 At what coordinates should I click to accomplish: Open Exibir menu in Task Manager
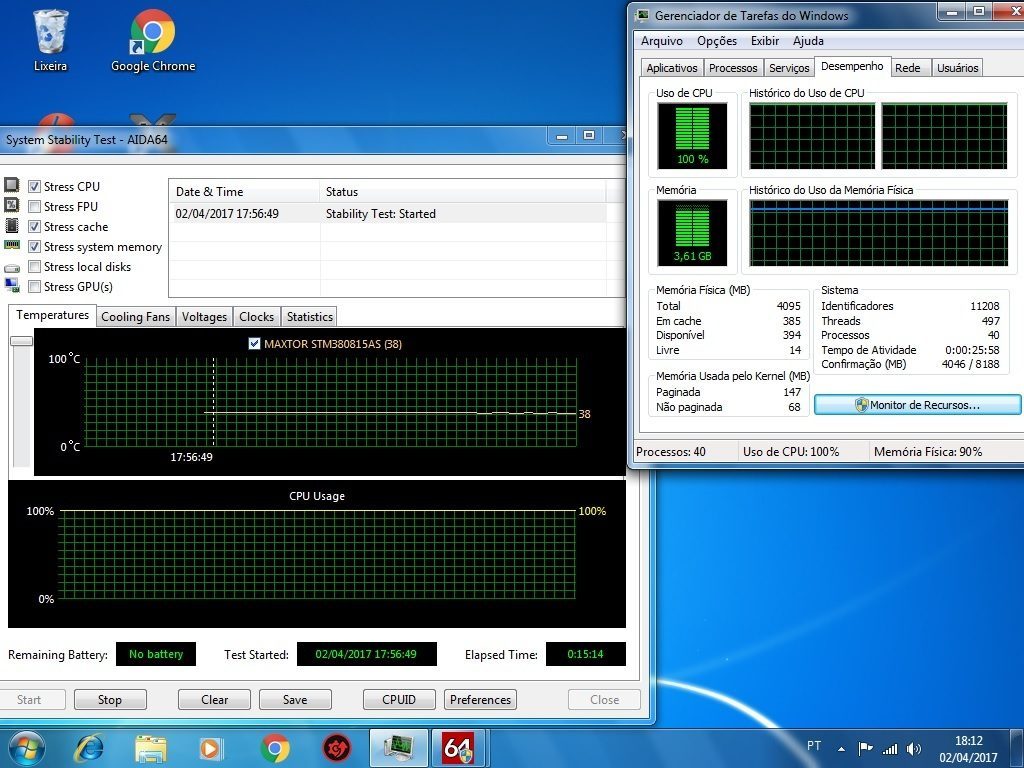coord(765,40)
